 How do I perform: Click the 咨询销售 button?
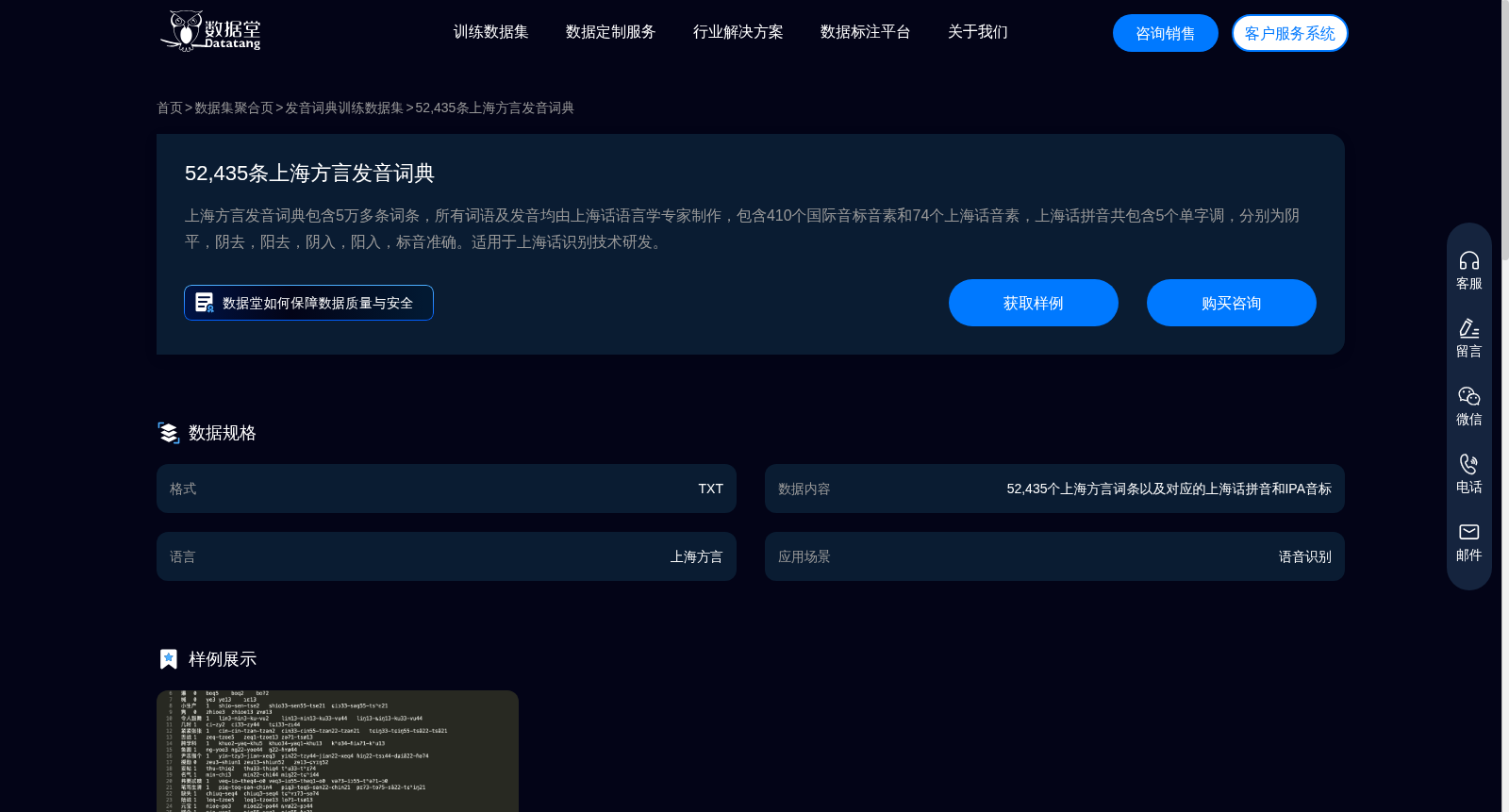[1166, 33]
